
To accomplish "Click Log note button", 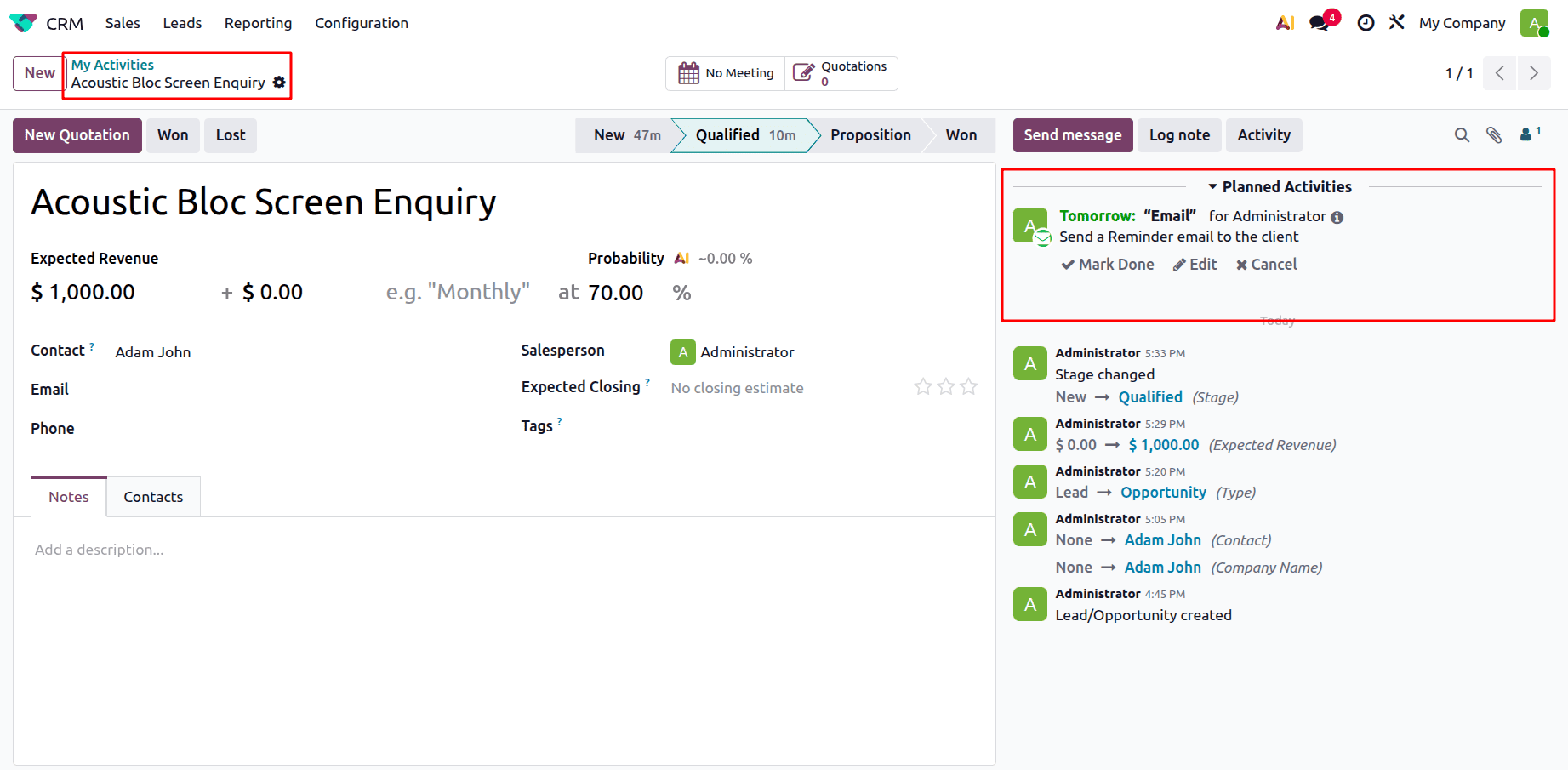I will click(x=1179, y=135).
